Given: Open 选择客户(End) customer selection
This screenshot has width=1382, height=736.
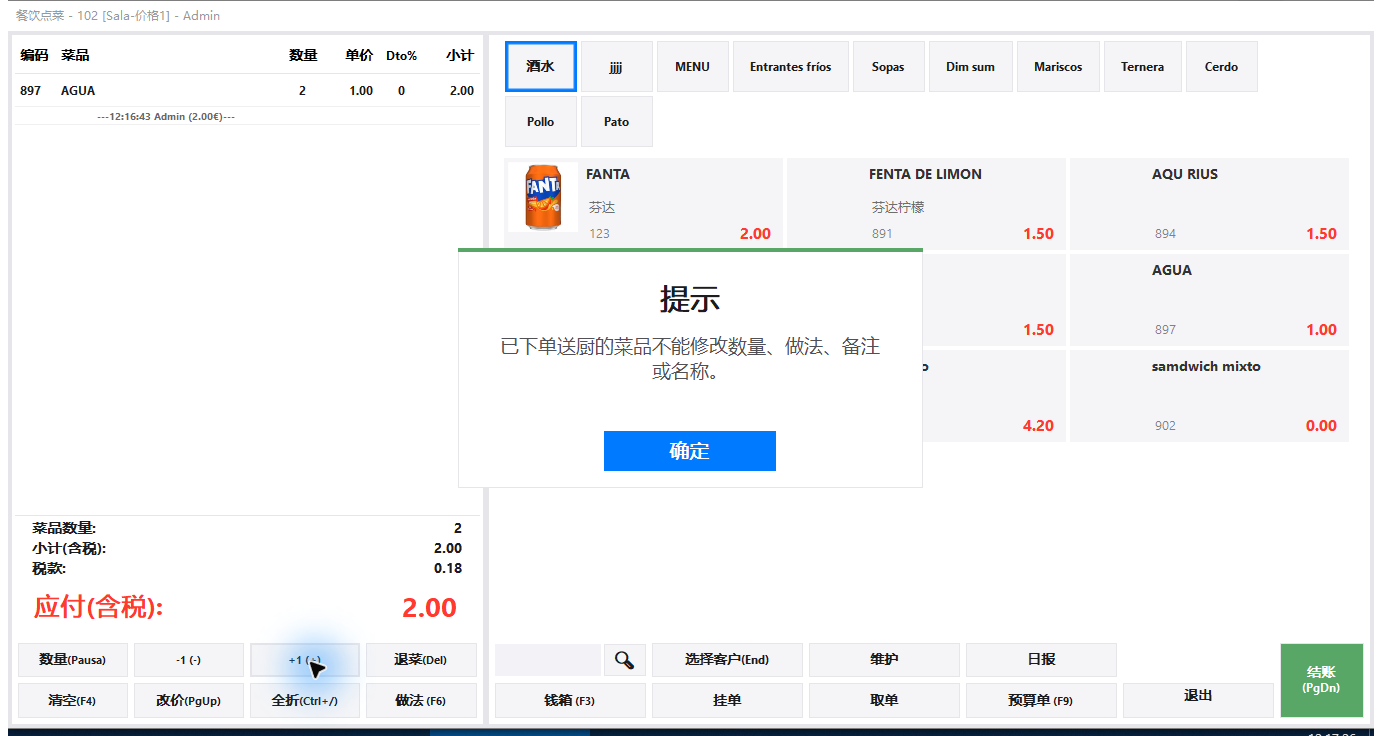Looking at the screenshot, I should pyautogui.click(x=727, y=660).
